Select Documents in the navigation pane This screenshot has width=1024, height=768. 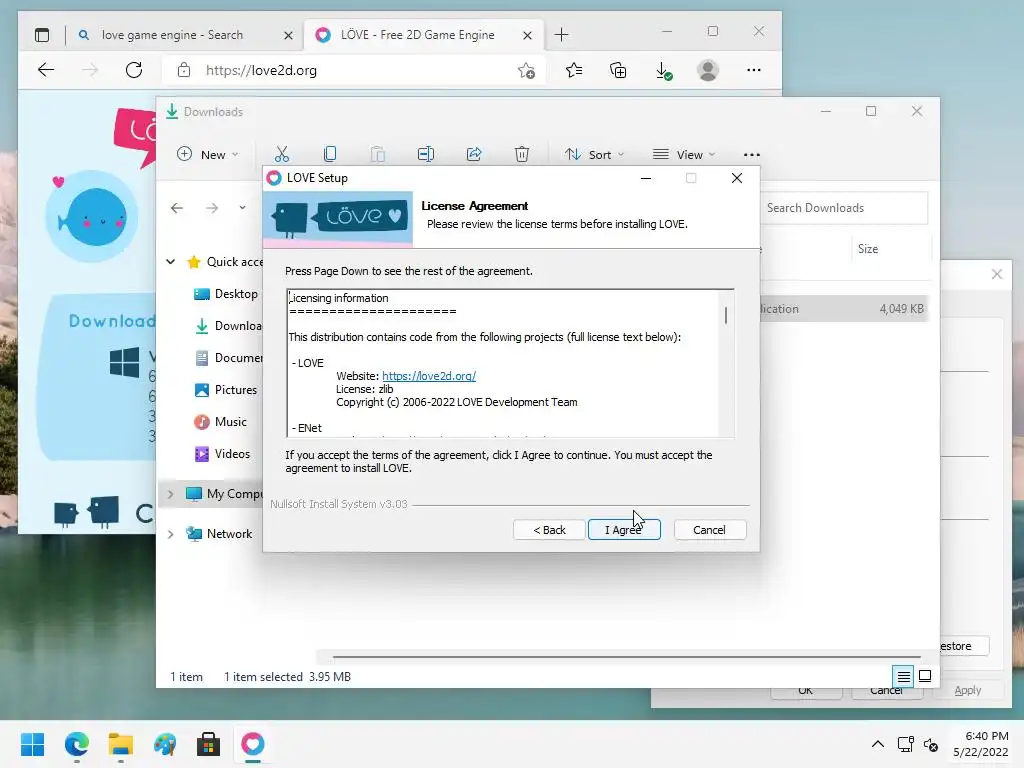tap(228, 358)
